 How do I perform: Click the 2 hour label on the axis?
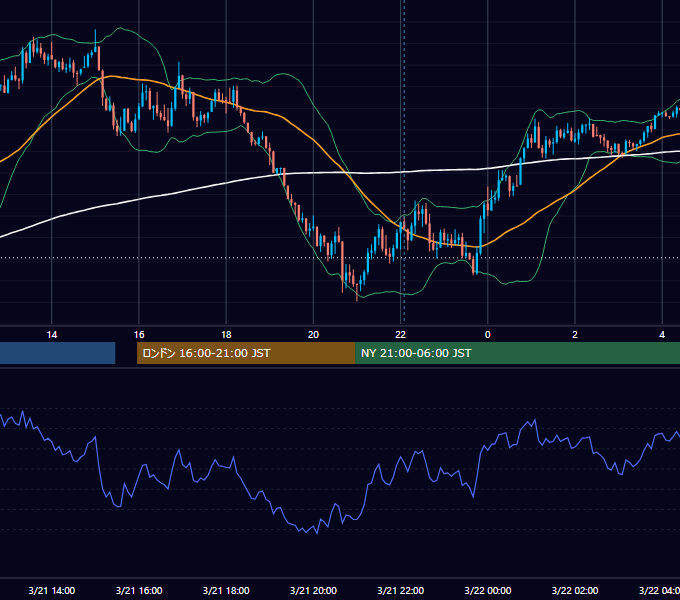[575, 335]
